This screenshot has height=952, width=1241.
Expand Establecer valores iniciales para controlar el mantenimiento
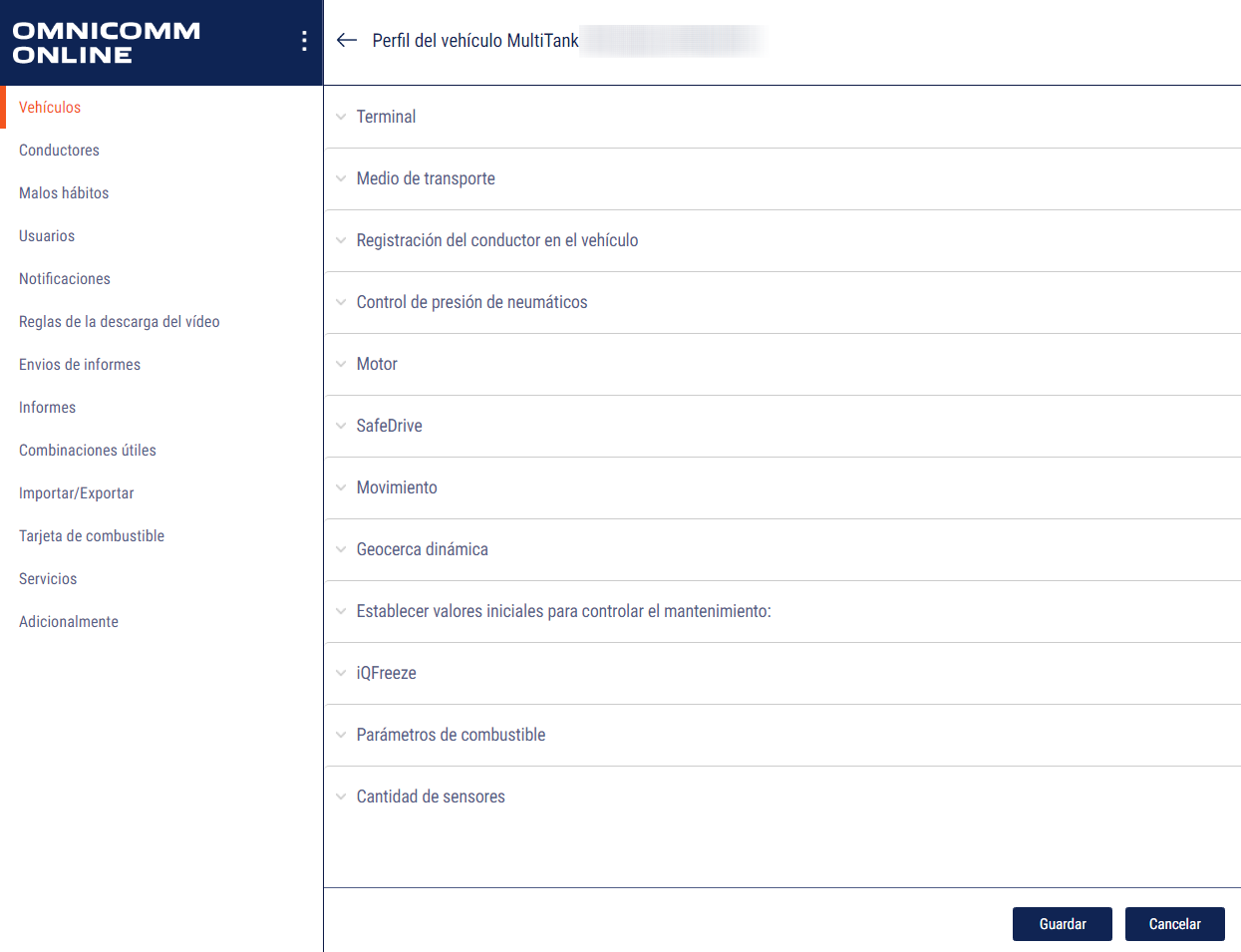342,611
